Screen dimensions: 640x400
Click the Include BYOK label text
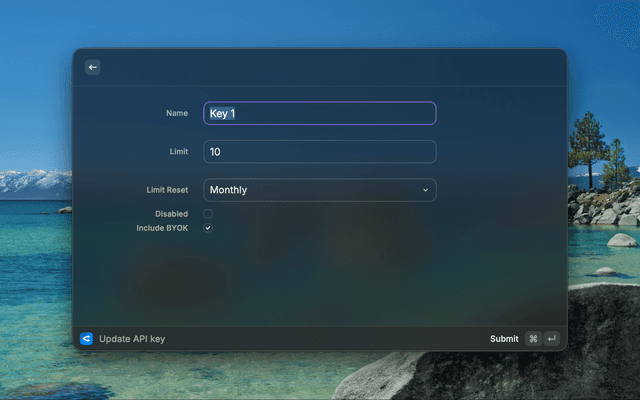(162, 228)
